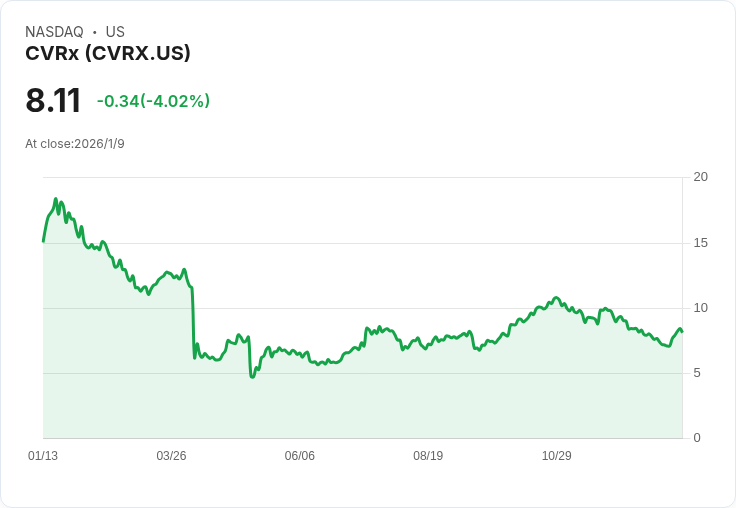Click the 5 y-axis value label
The width and height of the screenshot is (736, 508).
pos(698,373)
